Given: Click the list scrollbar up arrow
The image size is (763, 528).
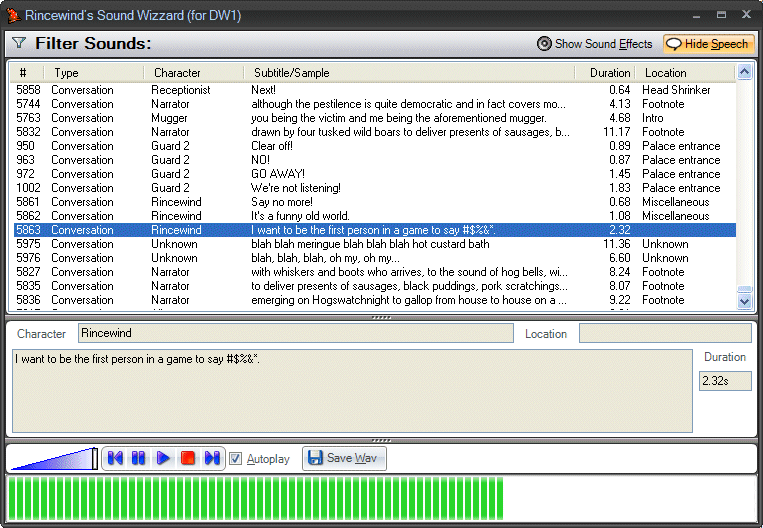Looking at the screenshot, I should (x=744, y=72).
